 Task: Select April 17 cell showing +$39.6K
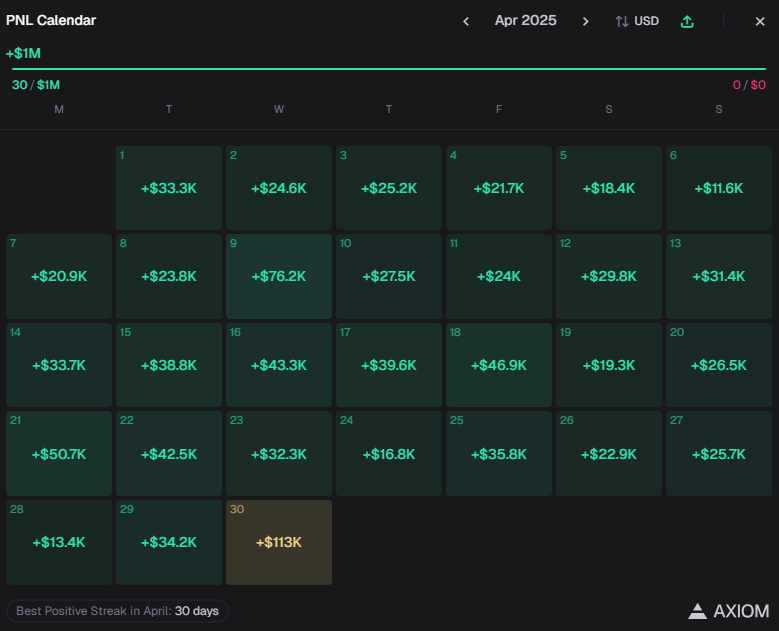pos(389,365)
